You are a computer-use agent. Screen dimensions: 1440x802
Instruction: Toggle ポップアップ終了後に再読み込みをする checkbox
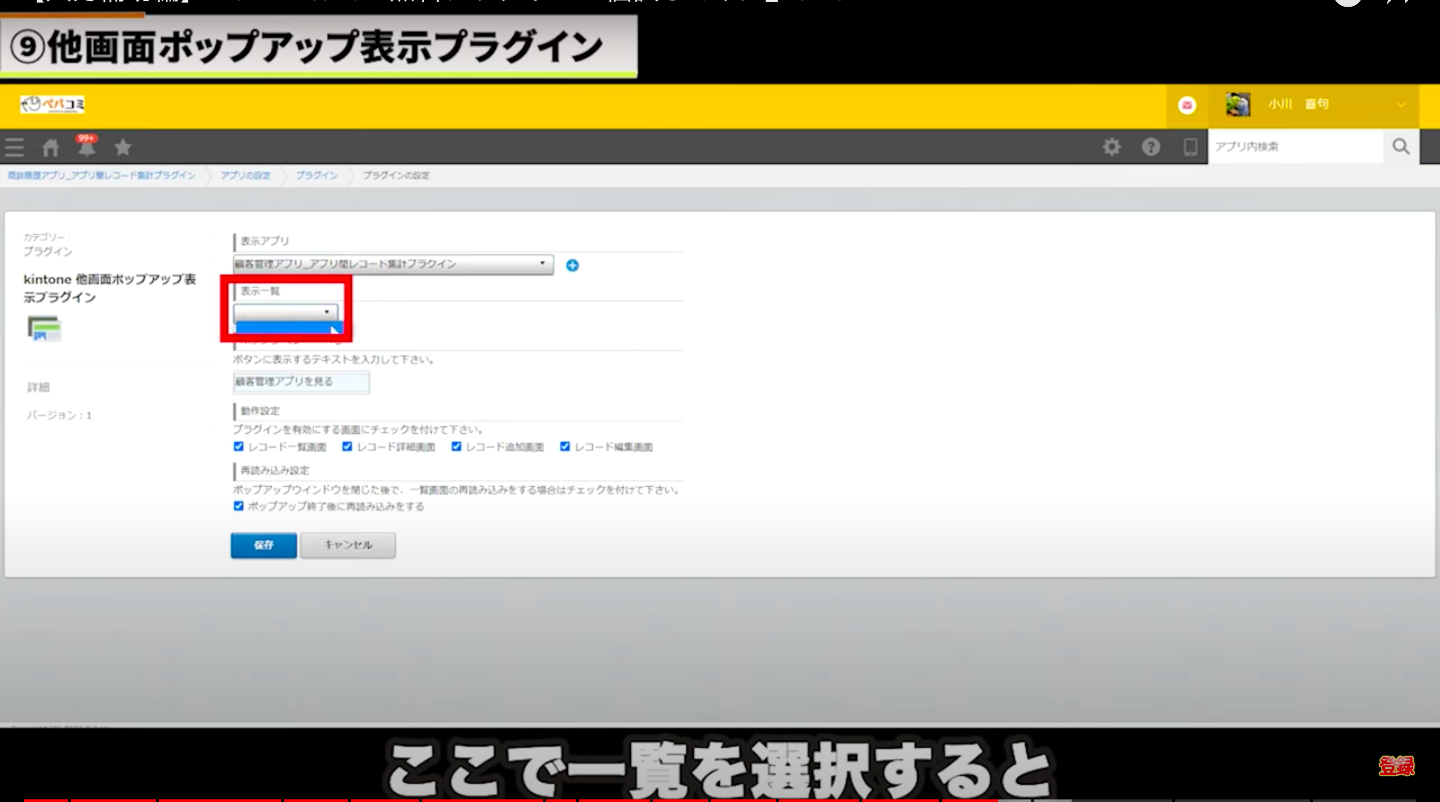point(239,506)
